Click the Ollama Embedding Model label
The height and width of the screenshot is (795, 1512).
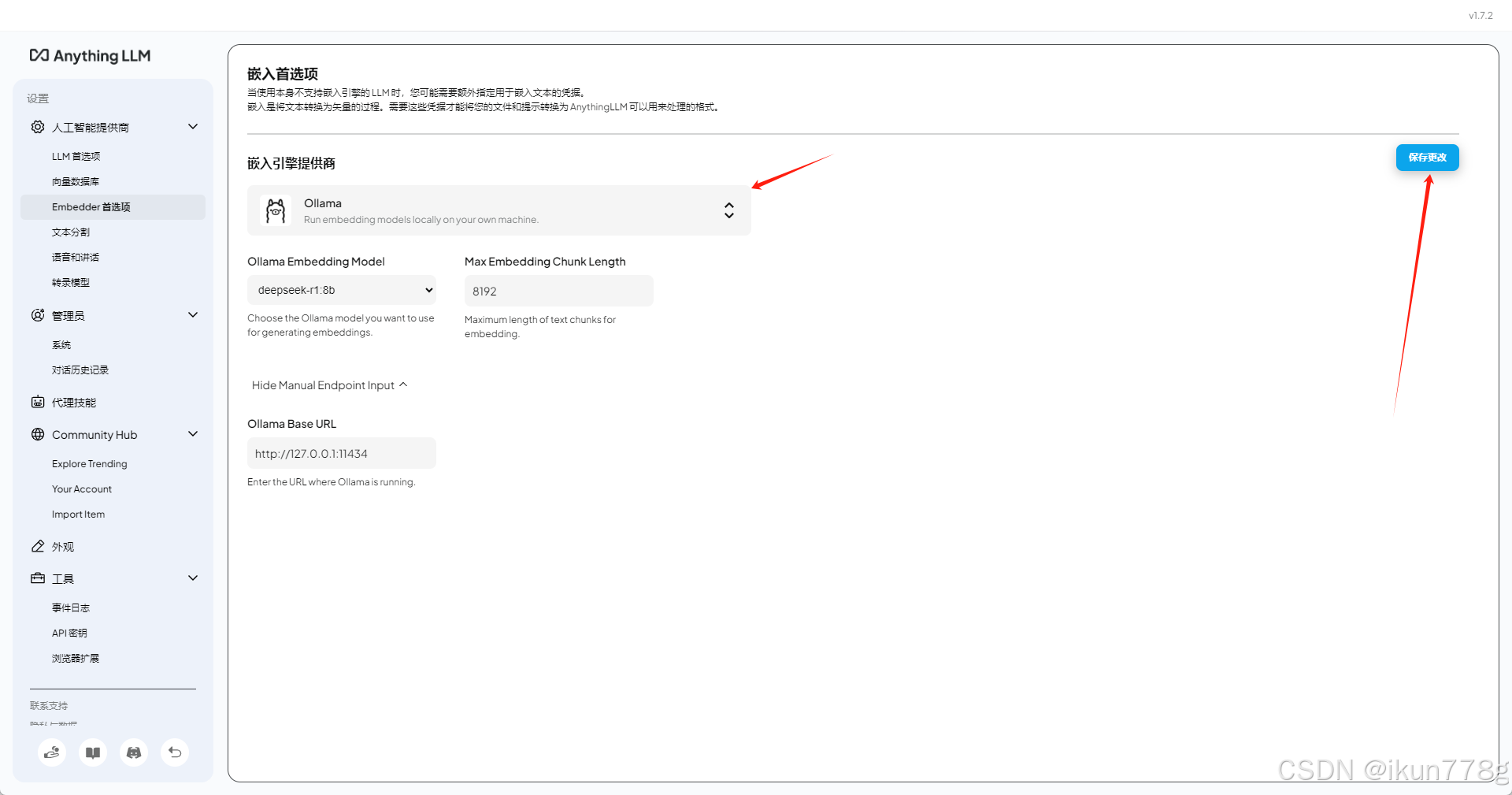(316, 262)
